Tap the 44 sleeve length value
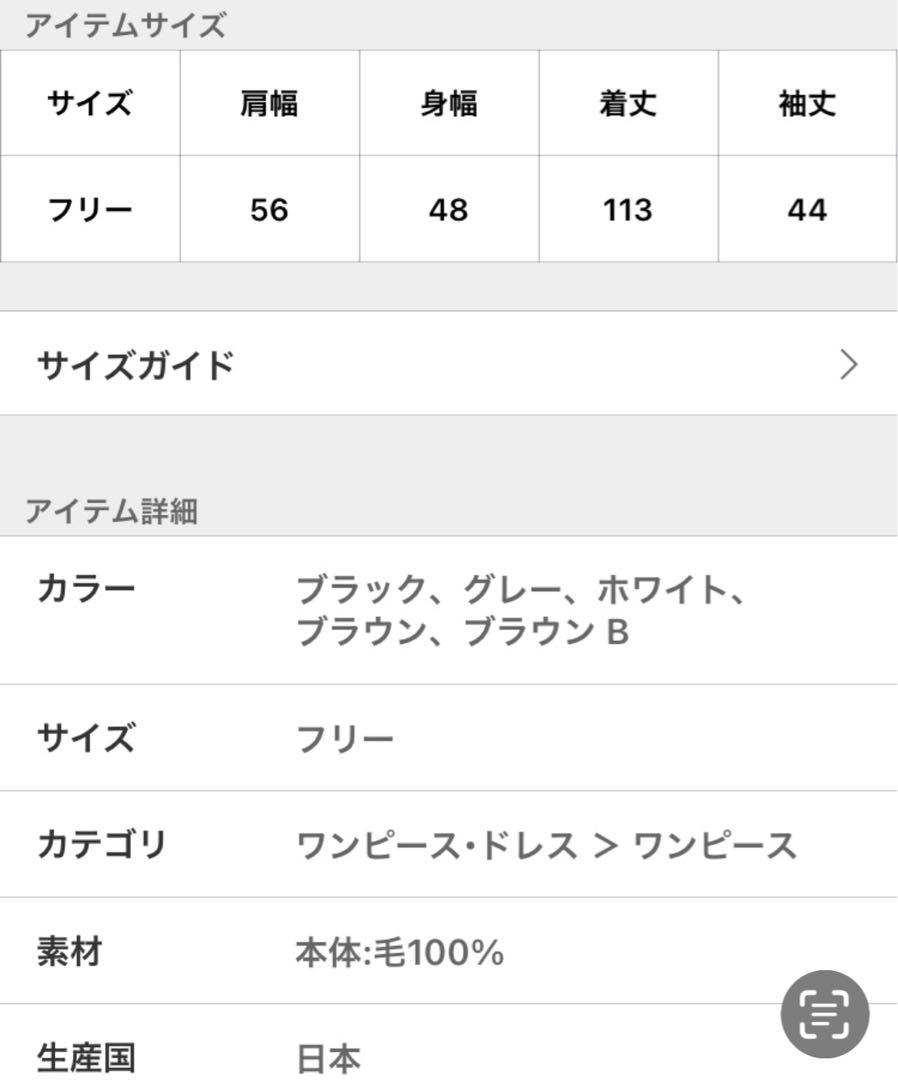This screenshot has width=898, height=1080. tap(807, 209)
